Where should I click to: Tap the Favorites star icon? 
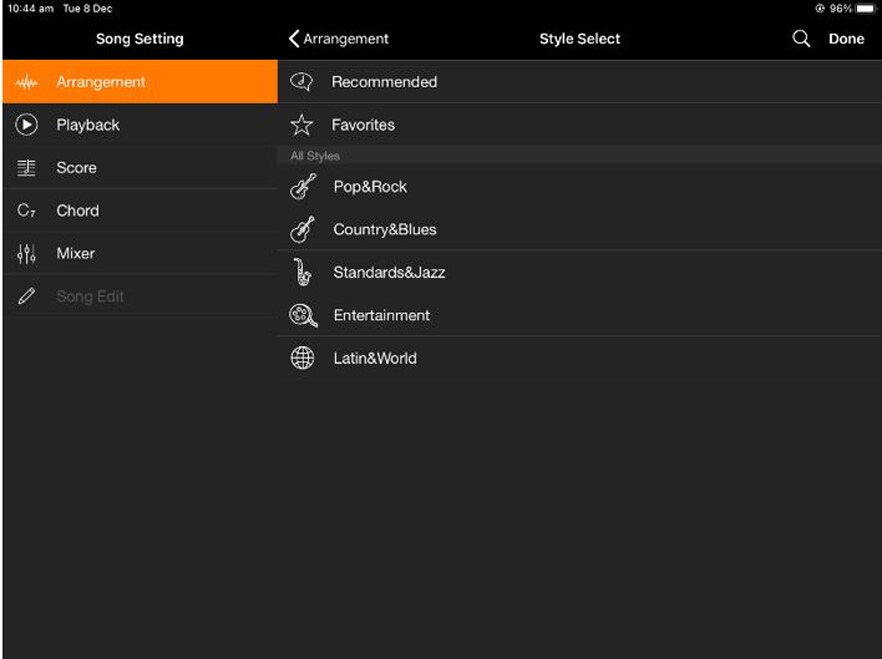click(301, 125)
